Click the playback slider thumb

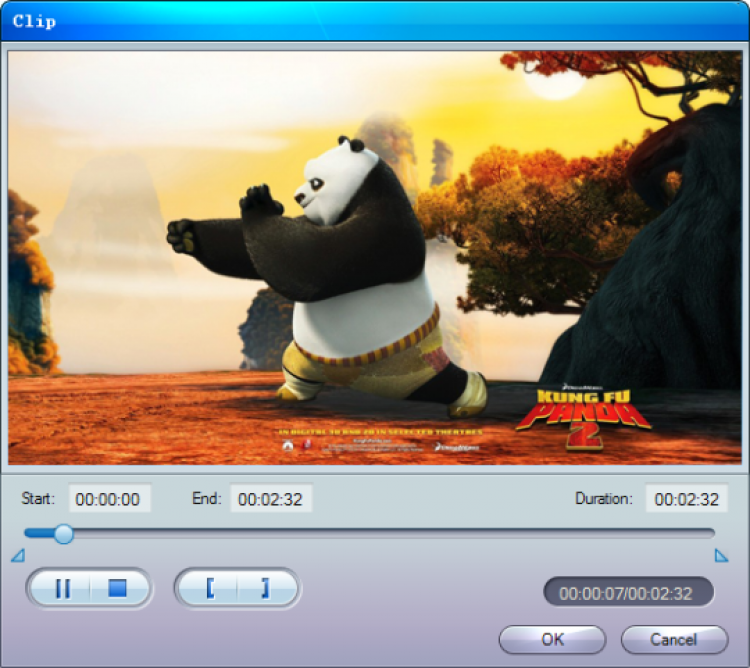point(63,534)
